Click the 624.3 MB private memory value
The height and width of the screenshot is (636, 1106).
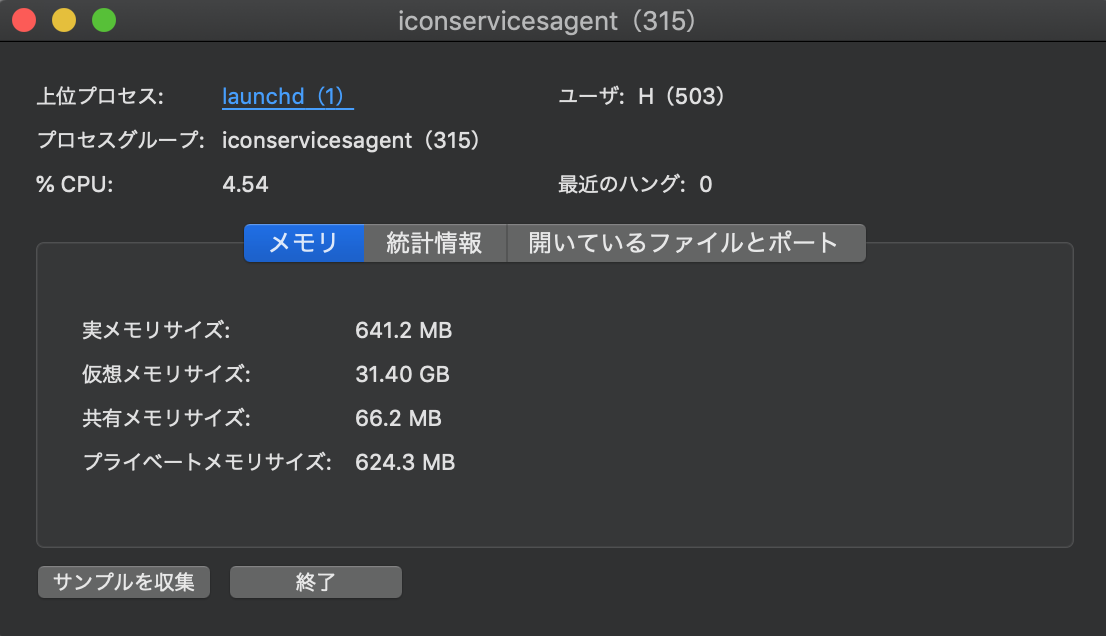click(405, 462)
